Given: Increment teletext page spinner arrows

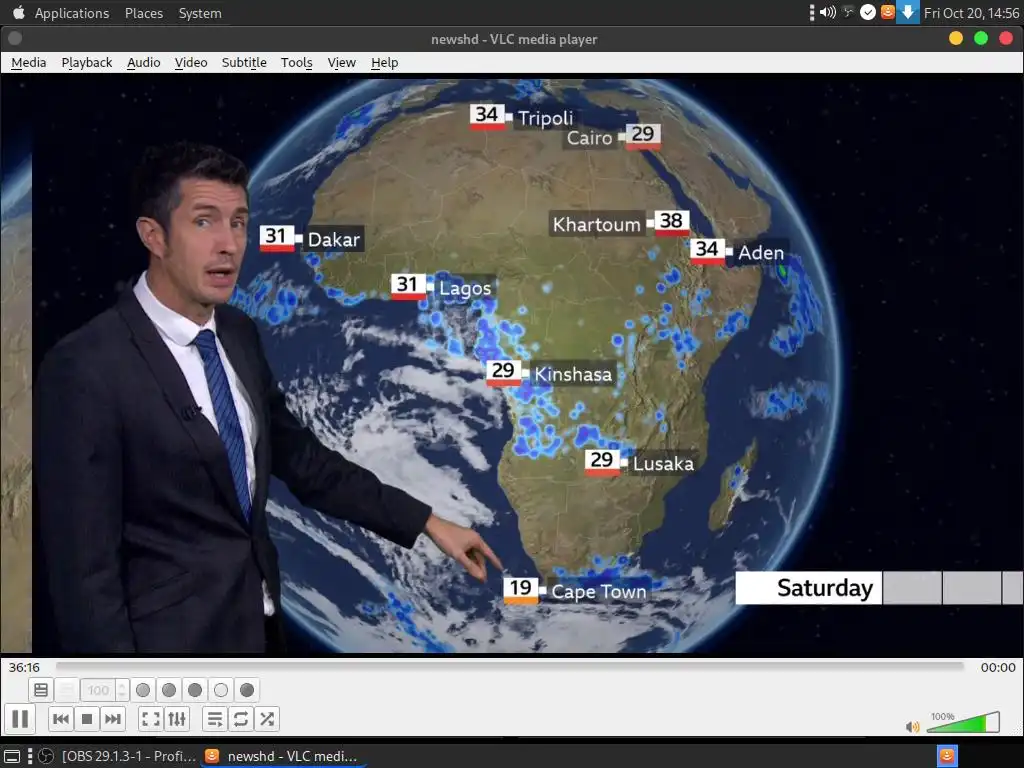Looking at the screenshot, I should click(122, 690).
